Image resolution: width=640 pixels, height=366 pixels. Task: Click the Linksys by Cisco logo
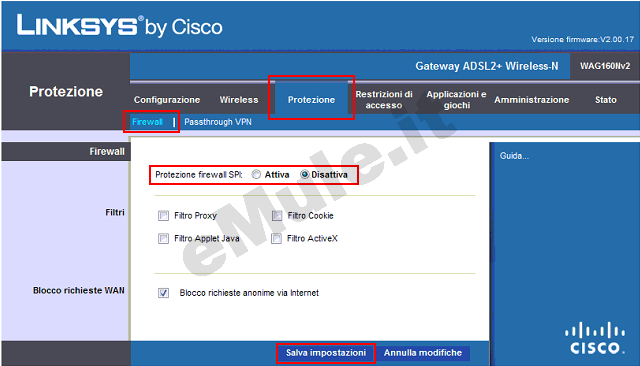(119, 27)
